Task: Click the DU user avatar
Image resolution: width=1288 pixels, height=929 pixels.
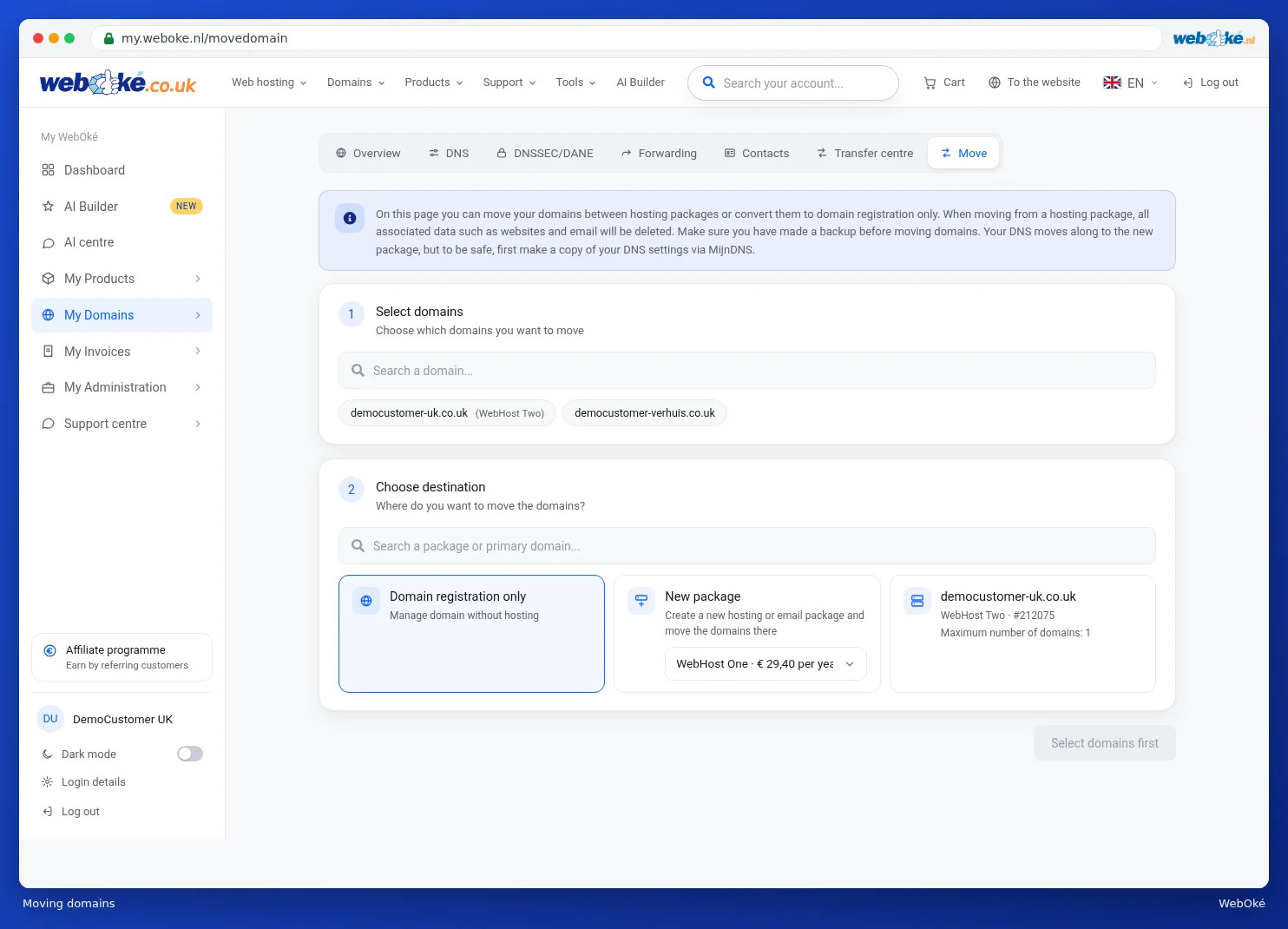Action: pos(50,719)
